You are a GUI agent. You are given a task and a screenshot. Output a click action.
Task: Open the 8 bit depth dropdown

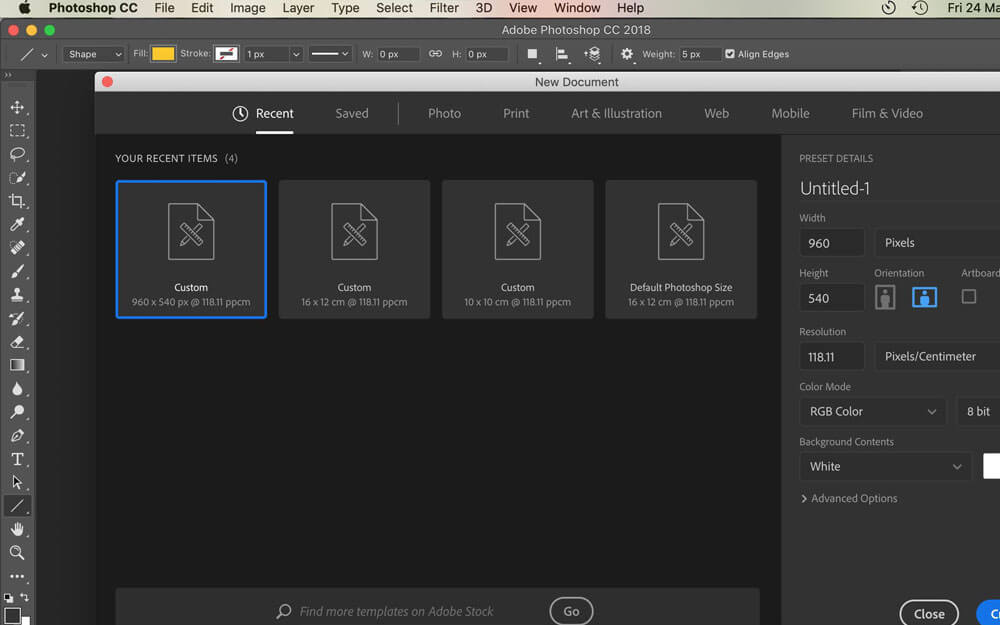[x=978, y=411]
